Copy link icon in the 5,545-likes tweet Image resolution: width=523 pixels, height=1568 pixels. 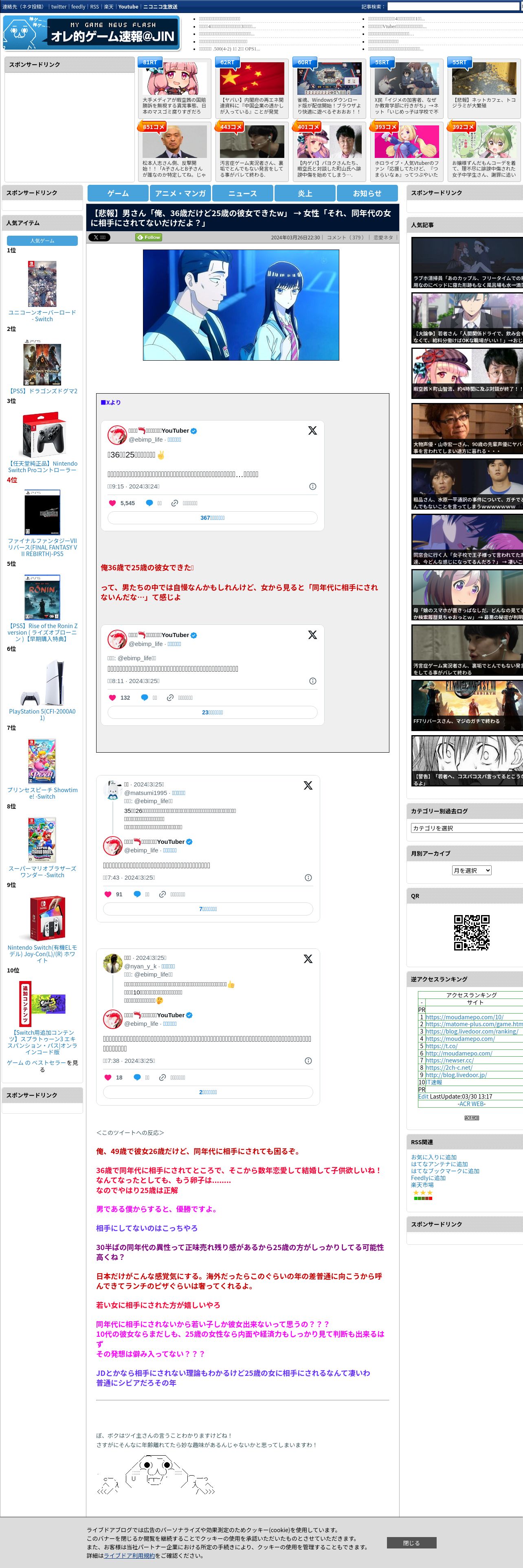(175, 503)
